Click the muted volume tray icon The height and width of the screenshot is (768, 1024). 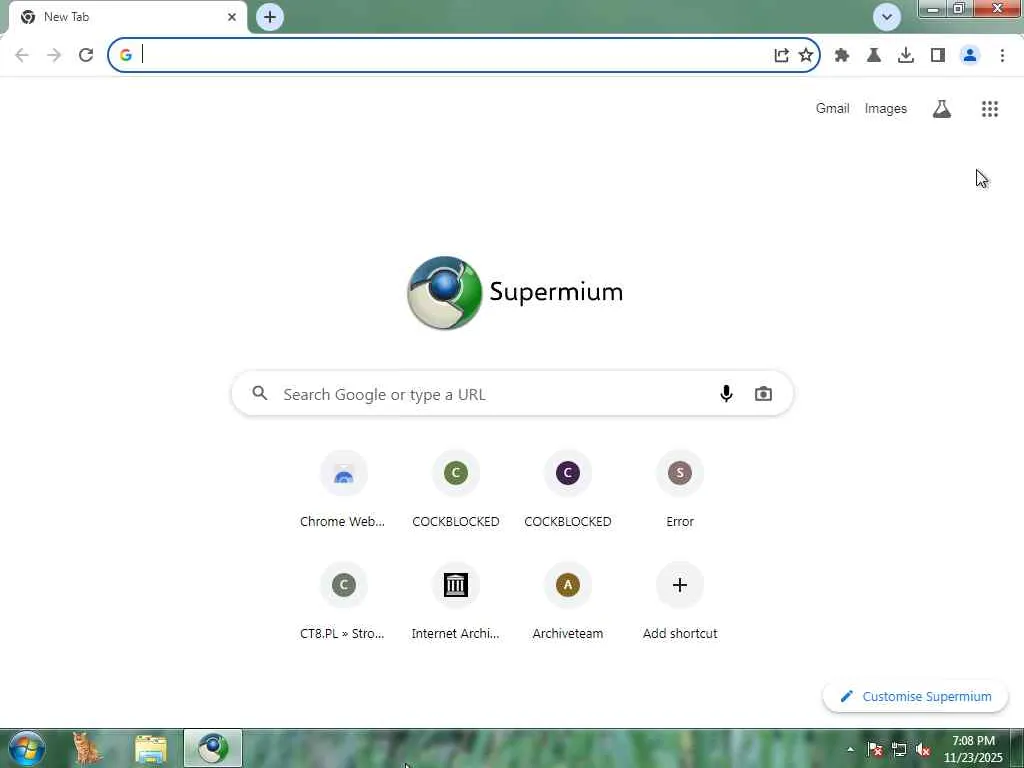click(923, 750)
